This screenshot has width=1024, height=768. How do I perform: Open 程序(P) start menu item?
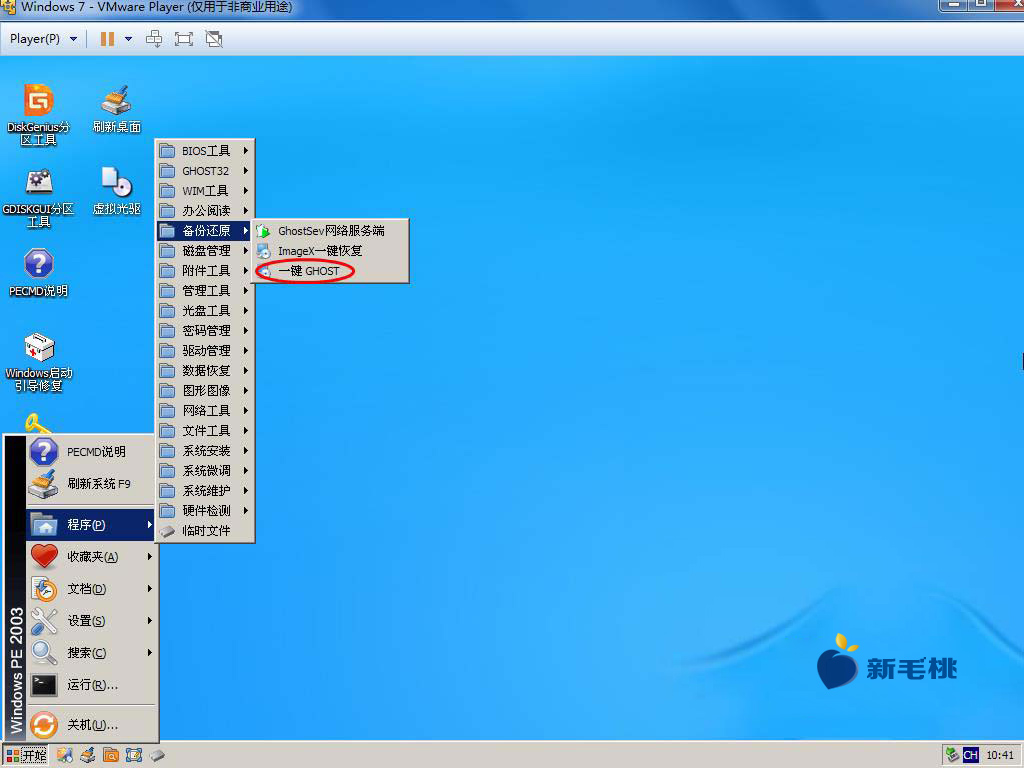coord(91,525)
